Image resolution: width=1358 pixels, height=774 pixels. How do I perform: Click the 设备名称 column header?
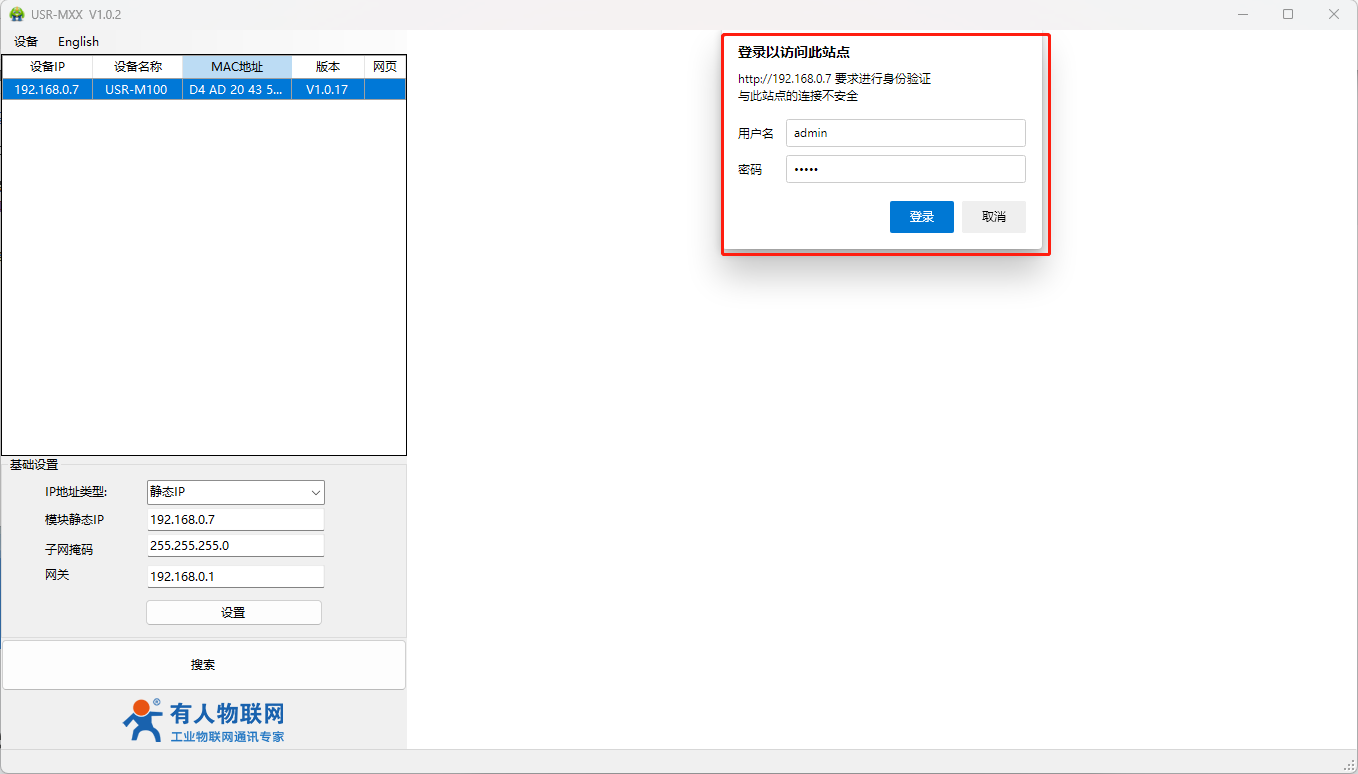(137, 67)
